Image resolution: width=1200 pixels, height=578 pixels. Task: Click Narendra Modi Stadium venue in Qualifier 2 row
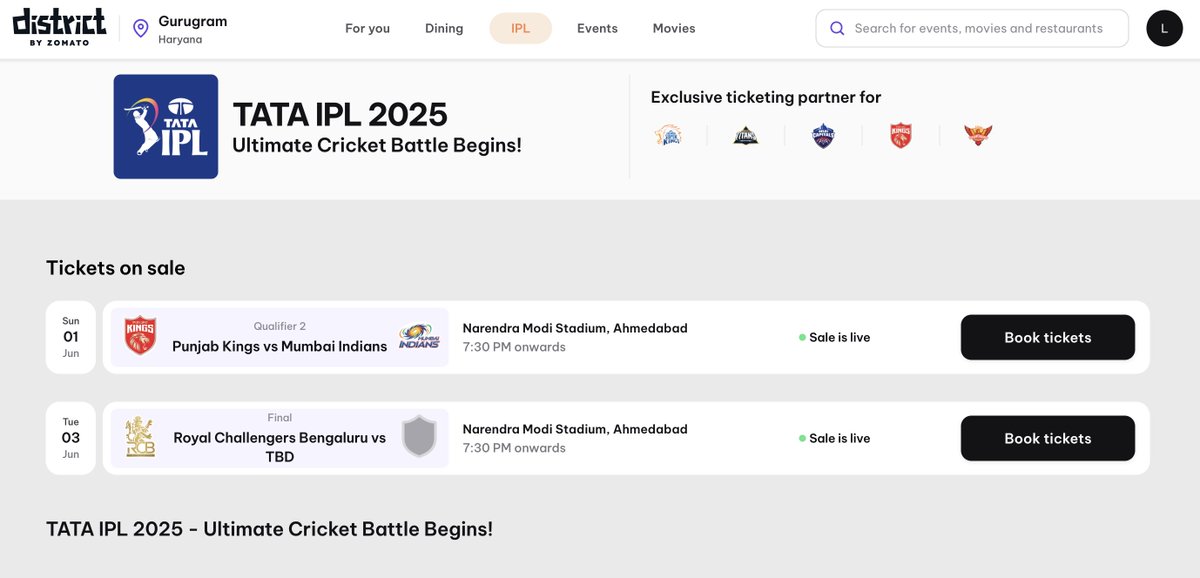pyautogui.click(x=575, y=328)
